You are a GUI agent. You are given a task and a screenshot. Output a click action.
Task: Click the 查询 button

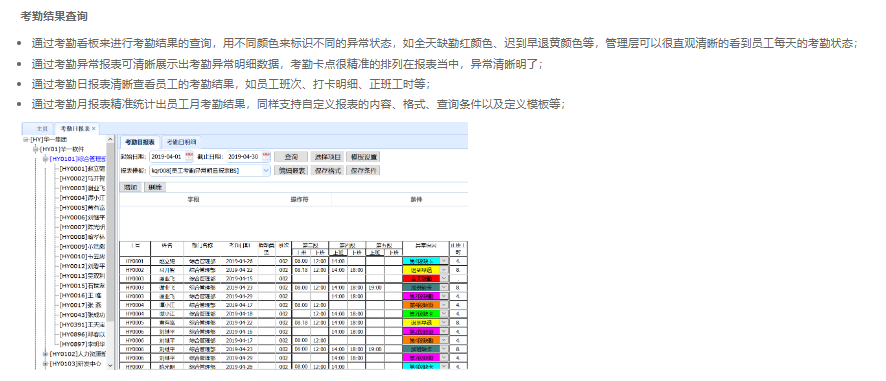pyautogui.click(x=291, y=157)
